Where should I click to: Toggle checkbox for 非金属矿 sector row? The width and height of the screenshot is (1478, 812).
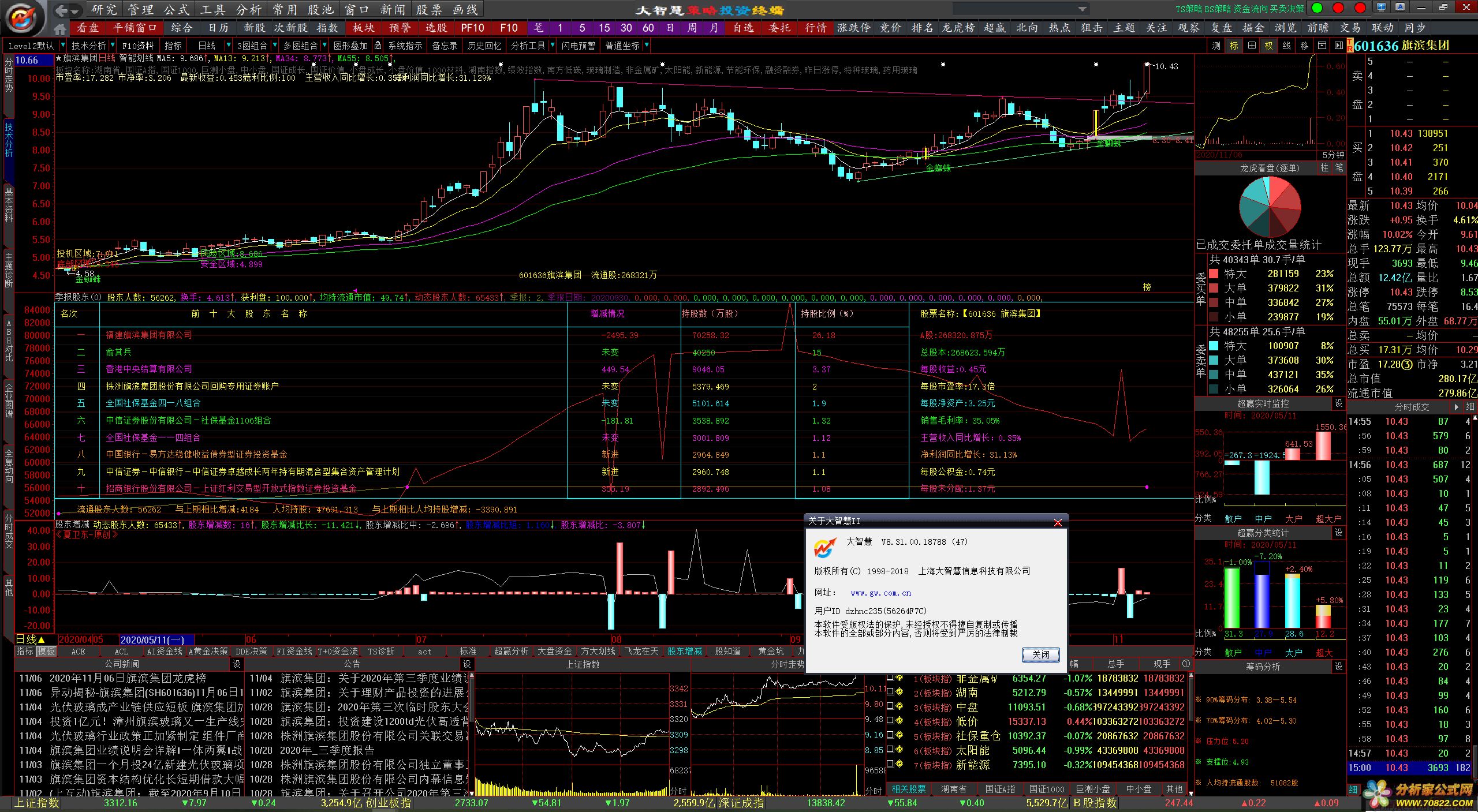coord(890,679)
